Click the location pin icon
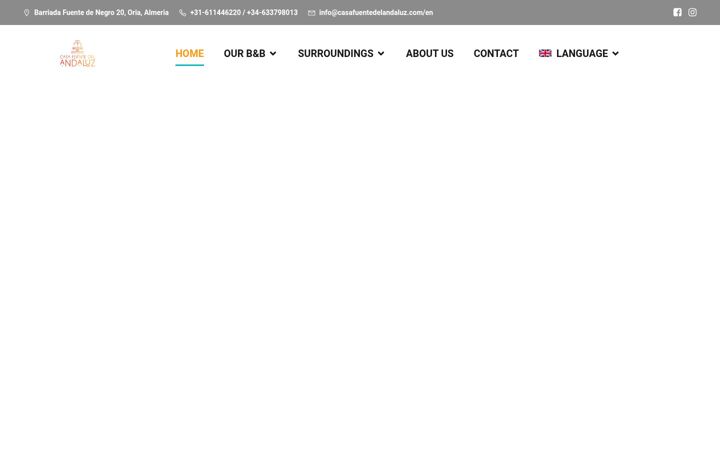 [27, 13]
